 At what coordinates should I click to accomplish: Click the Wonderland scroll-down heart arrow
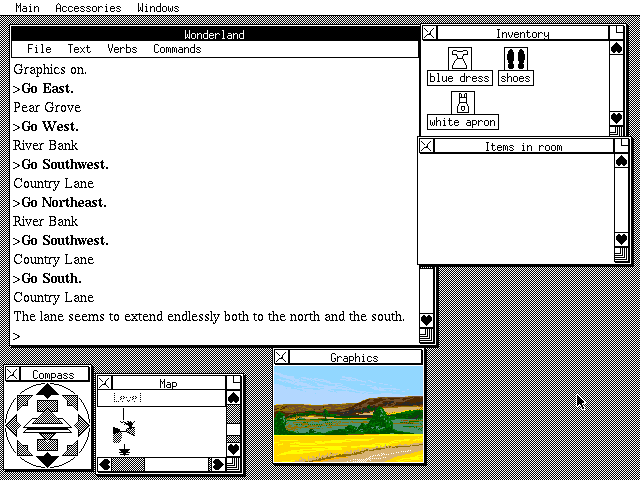point(427,320)
